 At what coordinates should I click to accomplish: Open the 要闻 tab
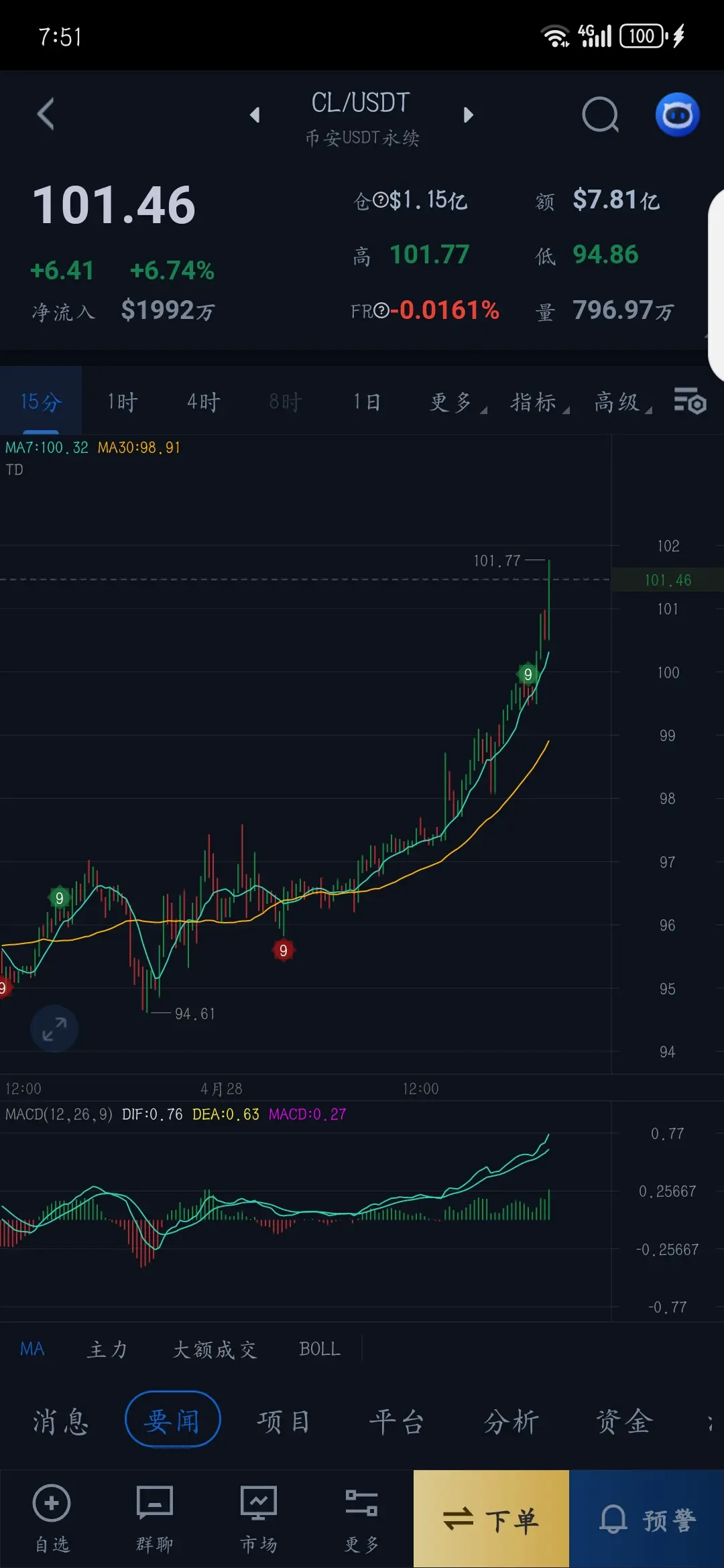[173, 1419]
